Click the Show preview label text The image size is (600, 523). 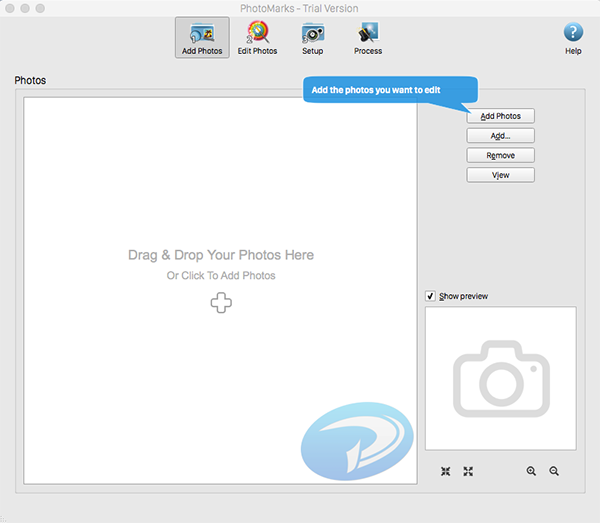coord(463,296)
